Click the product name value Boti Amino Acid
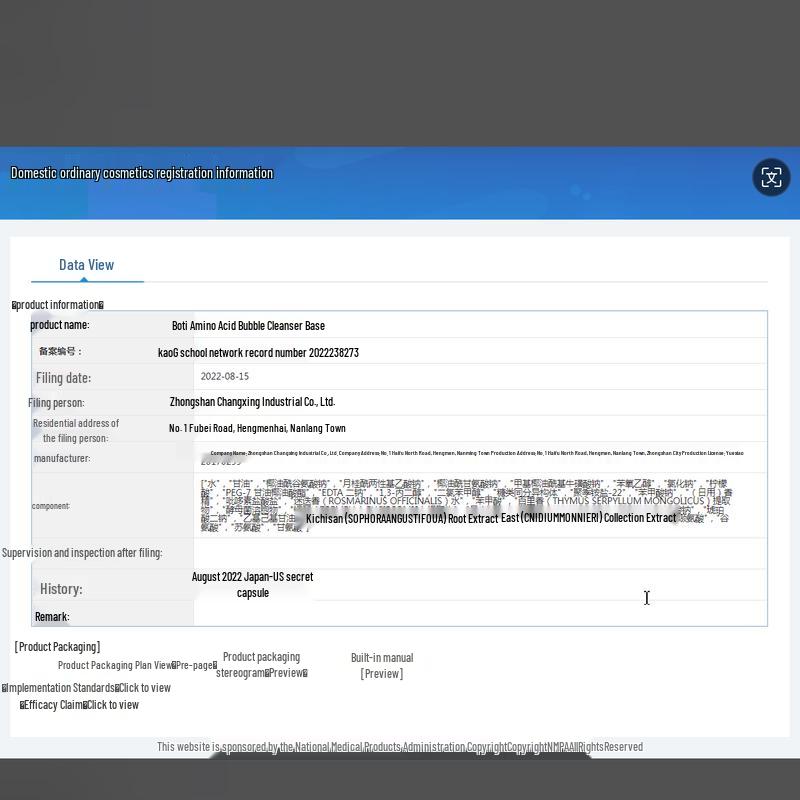 (248, 326)
